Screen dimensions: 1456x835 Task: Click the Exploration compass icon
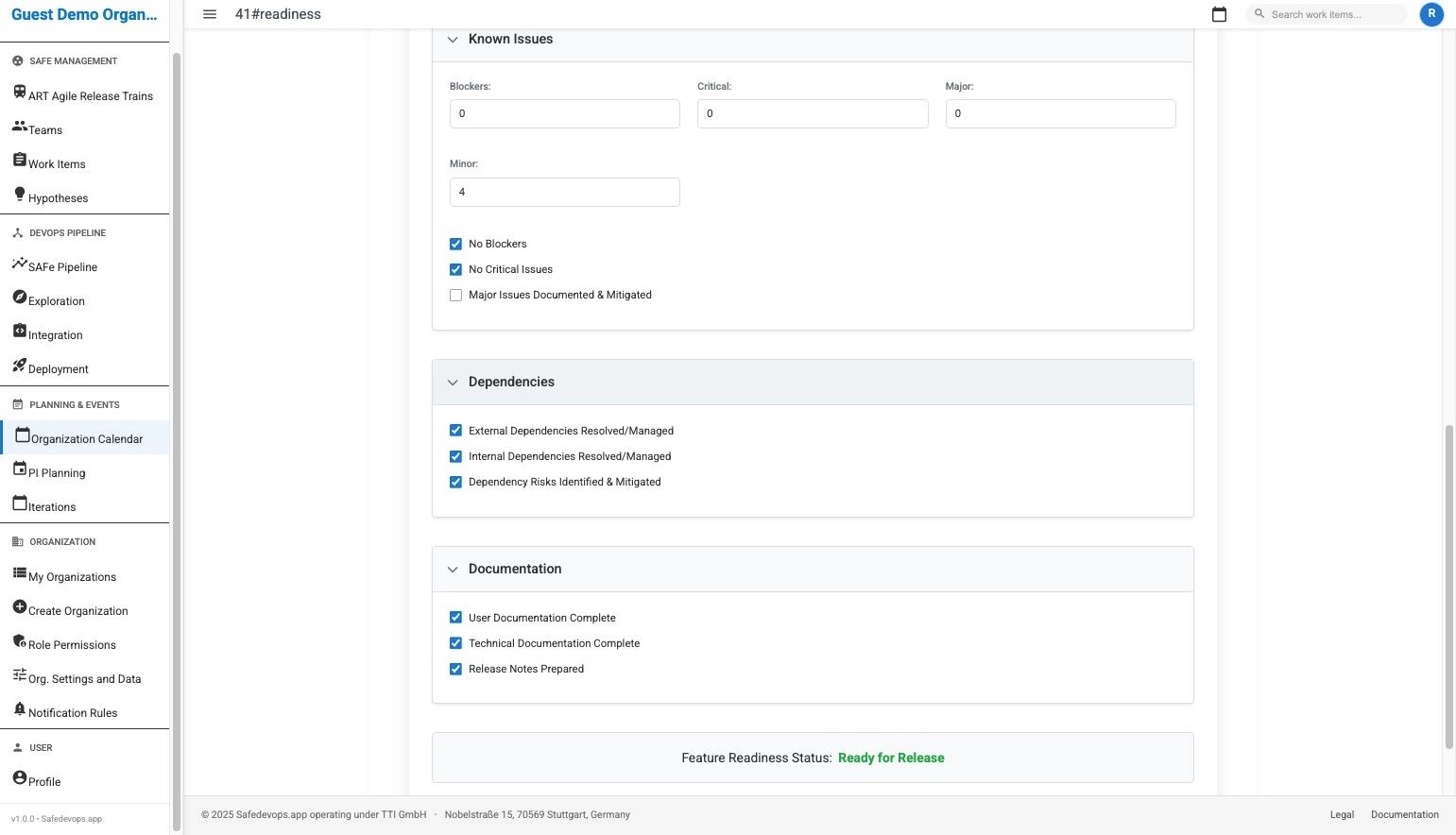click(x=20, y=297)
